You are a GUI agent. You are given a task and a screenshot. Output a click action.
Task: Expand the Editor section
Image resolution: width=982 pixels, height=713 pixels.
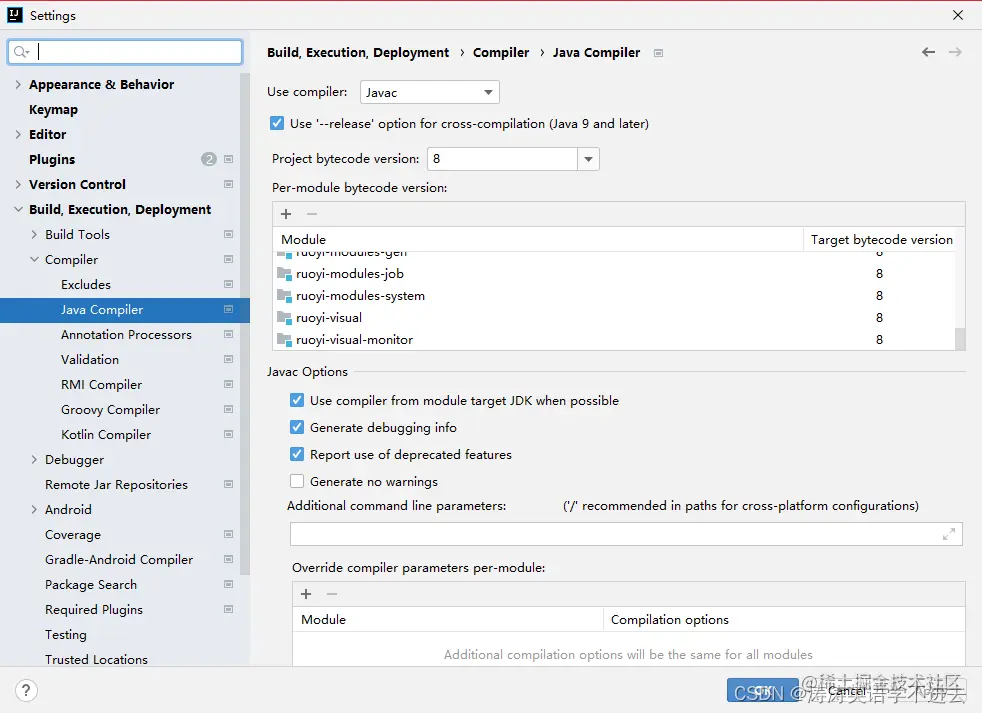point(18,134)
